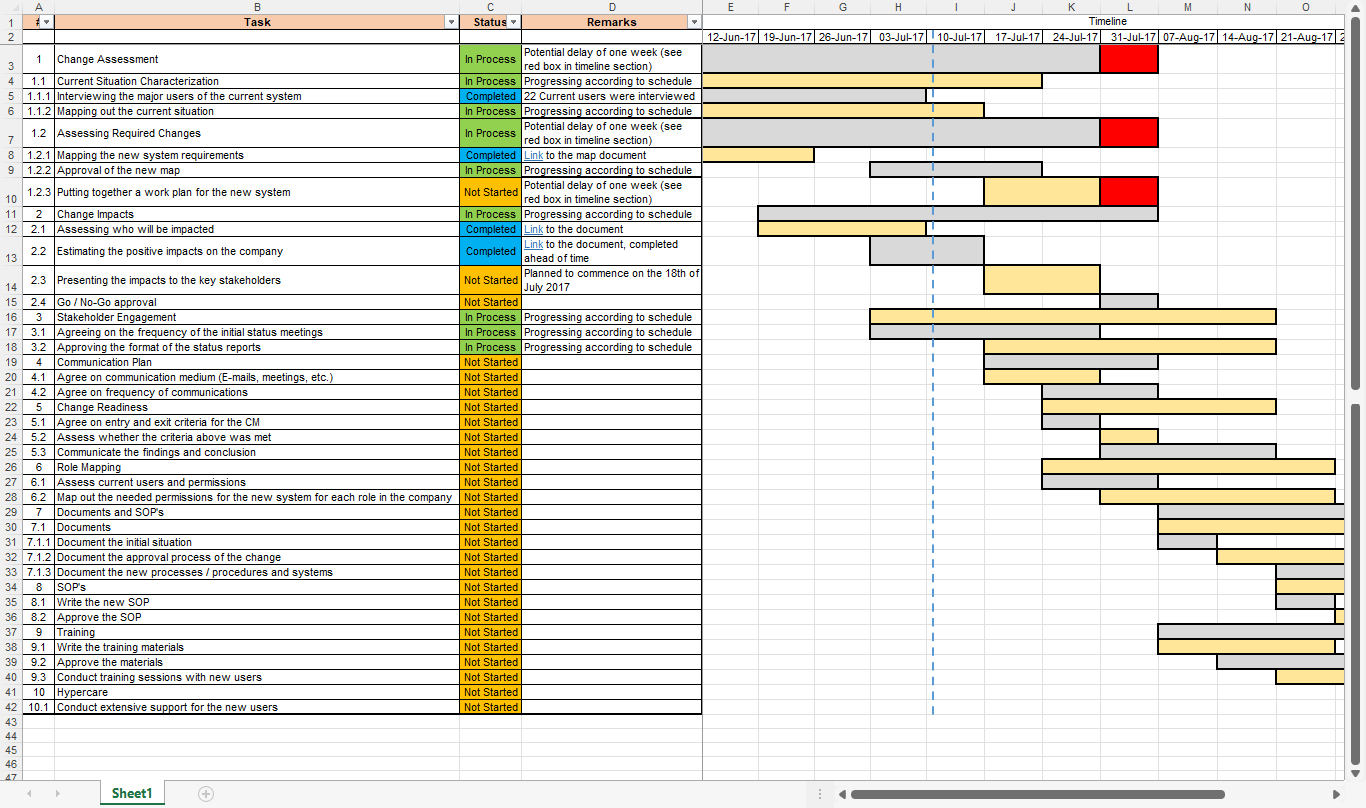Click the horizontal scrollbar thumb
The height and width of the screenshot is (808, 1366).
[1037, 794]
